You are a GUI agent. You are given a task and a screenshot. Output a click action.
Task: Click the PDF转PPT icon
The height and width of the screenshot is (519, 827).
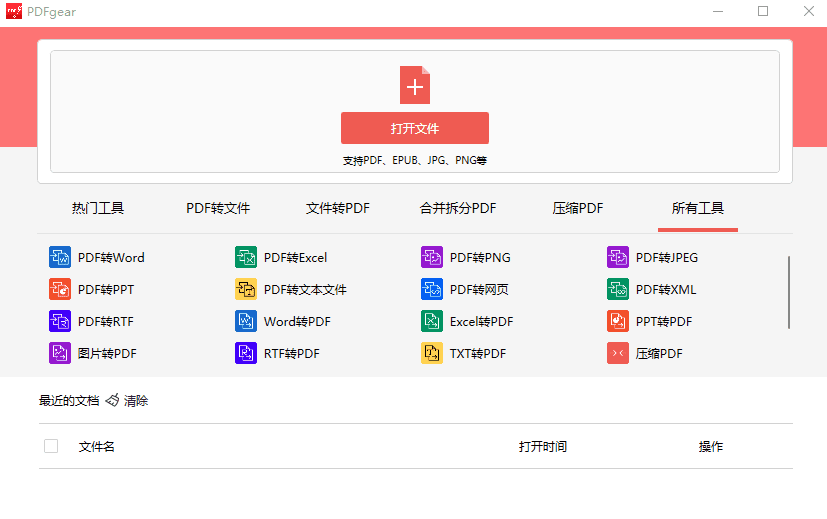click(x=60, y=289)
